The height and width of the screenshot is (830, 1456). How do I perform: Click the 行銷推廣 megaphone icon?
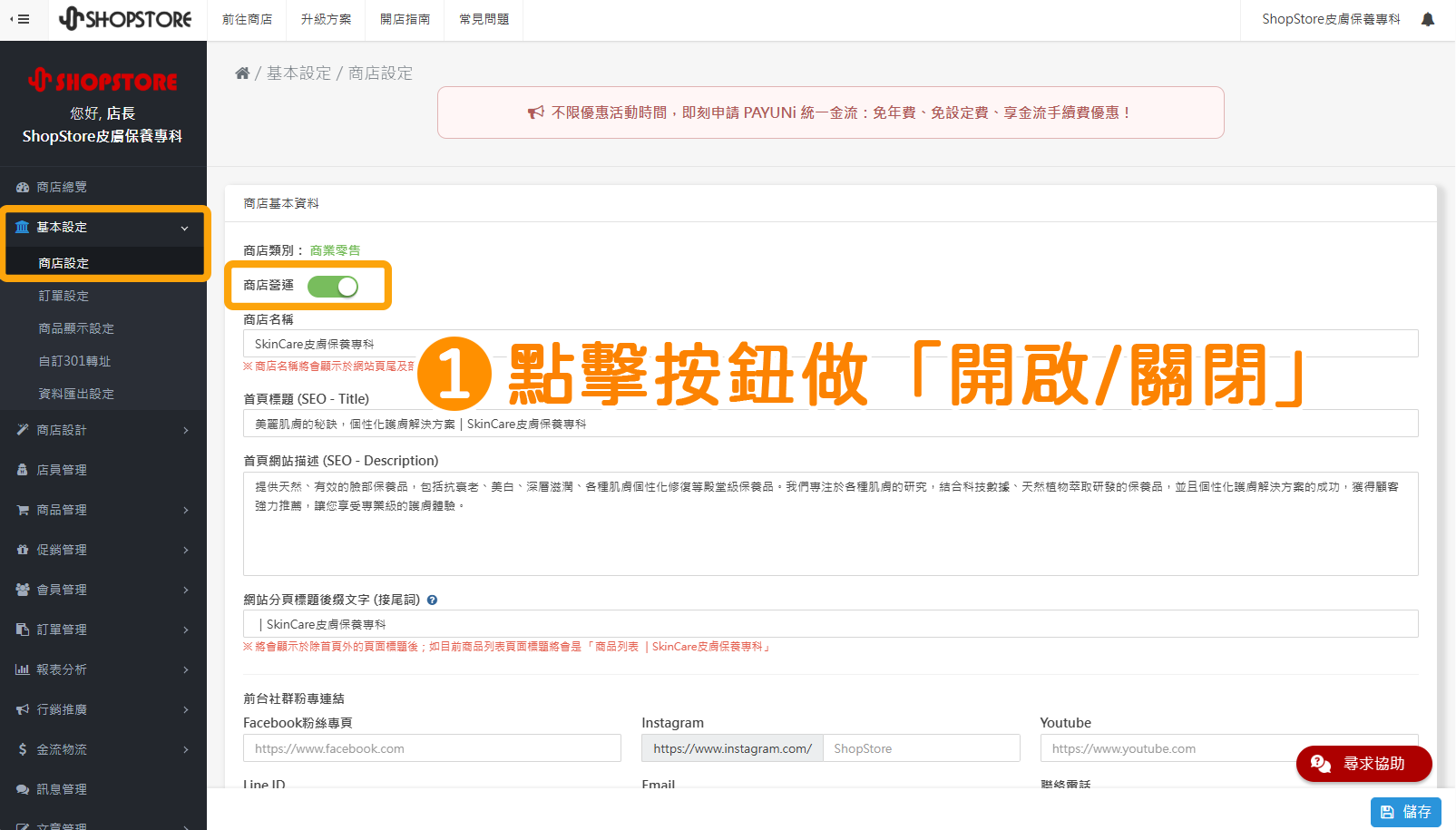(x=22, y=709)
